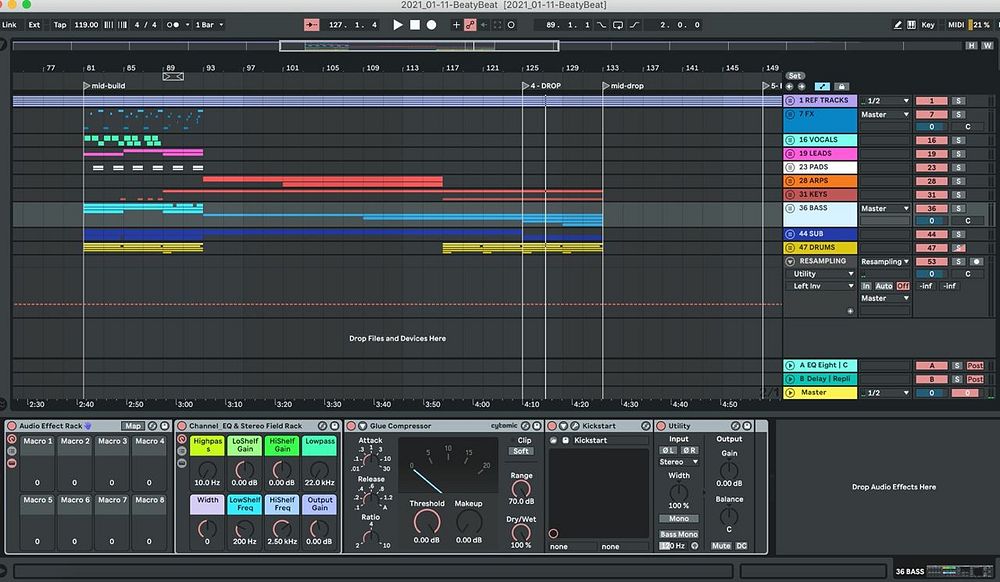Open the quantization 1 Bar dropdown
Viewport: 1000px width, 582px height.
click(x=208, y=24)
